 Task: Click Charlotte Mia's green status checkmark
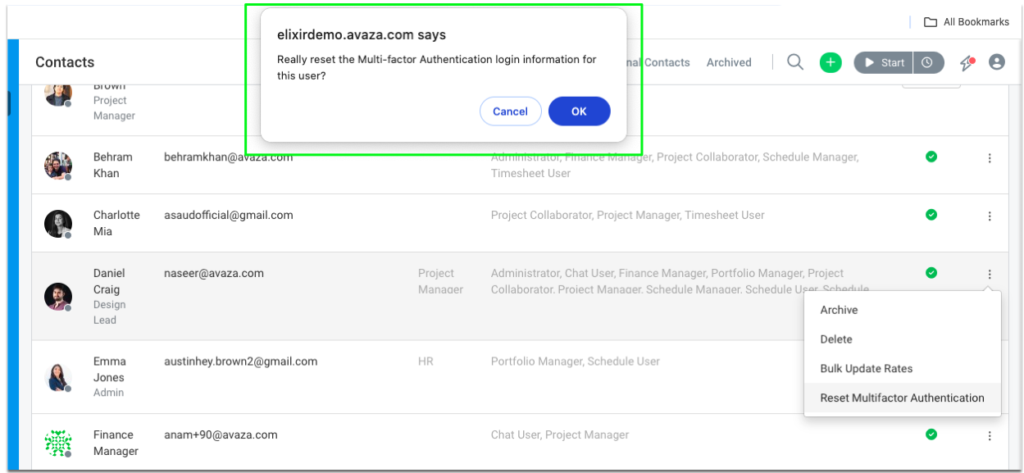(x=931, y=215)
